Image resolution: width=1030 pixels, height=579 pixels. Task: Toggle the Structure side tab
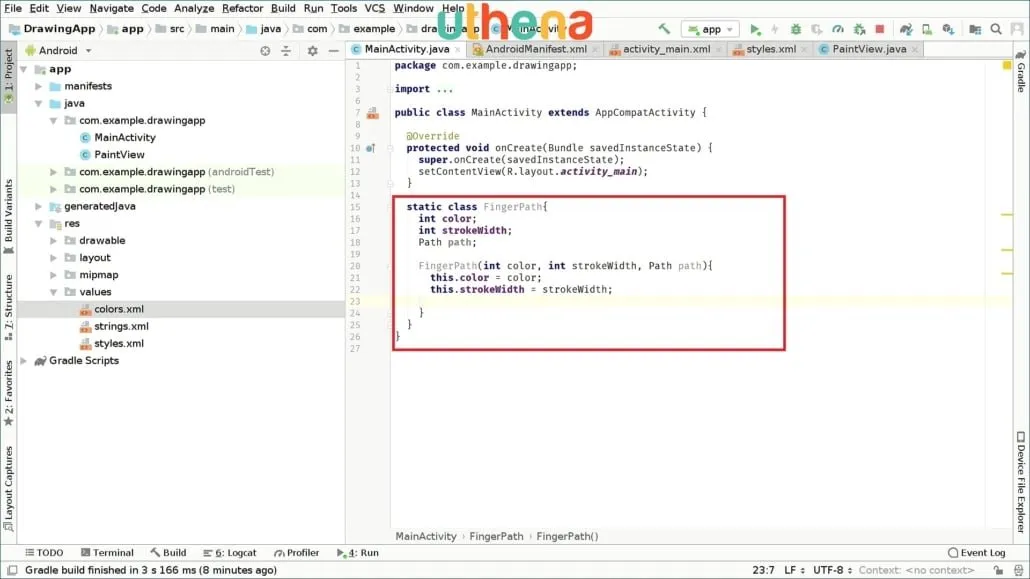tap(9, 307)
